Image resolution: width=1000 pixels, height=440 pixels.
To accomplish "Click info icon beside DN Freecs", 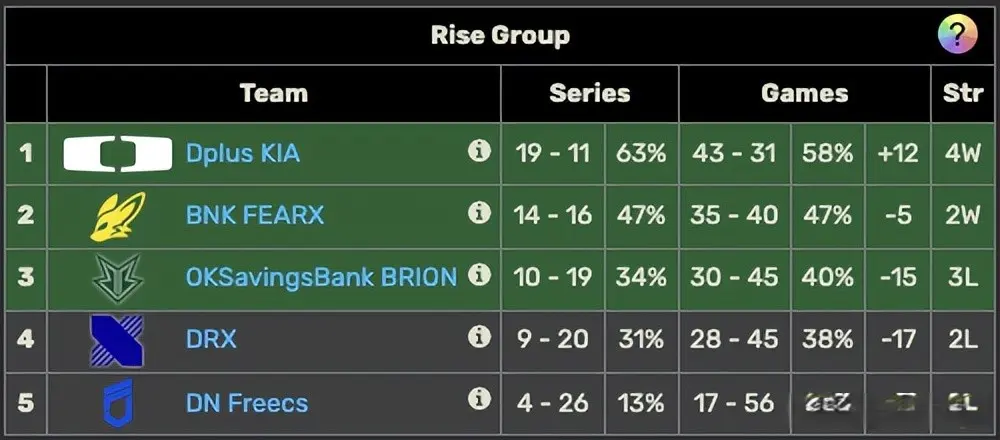I will pos(480,400).
